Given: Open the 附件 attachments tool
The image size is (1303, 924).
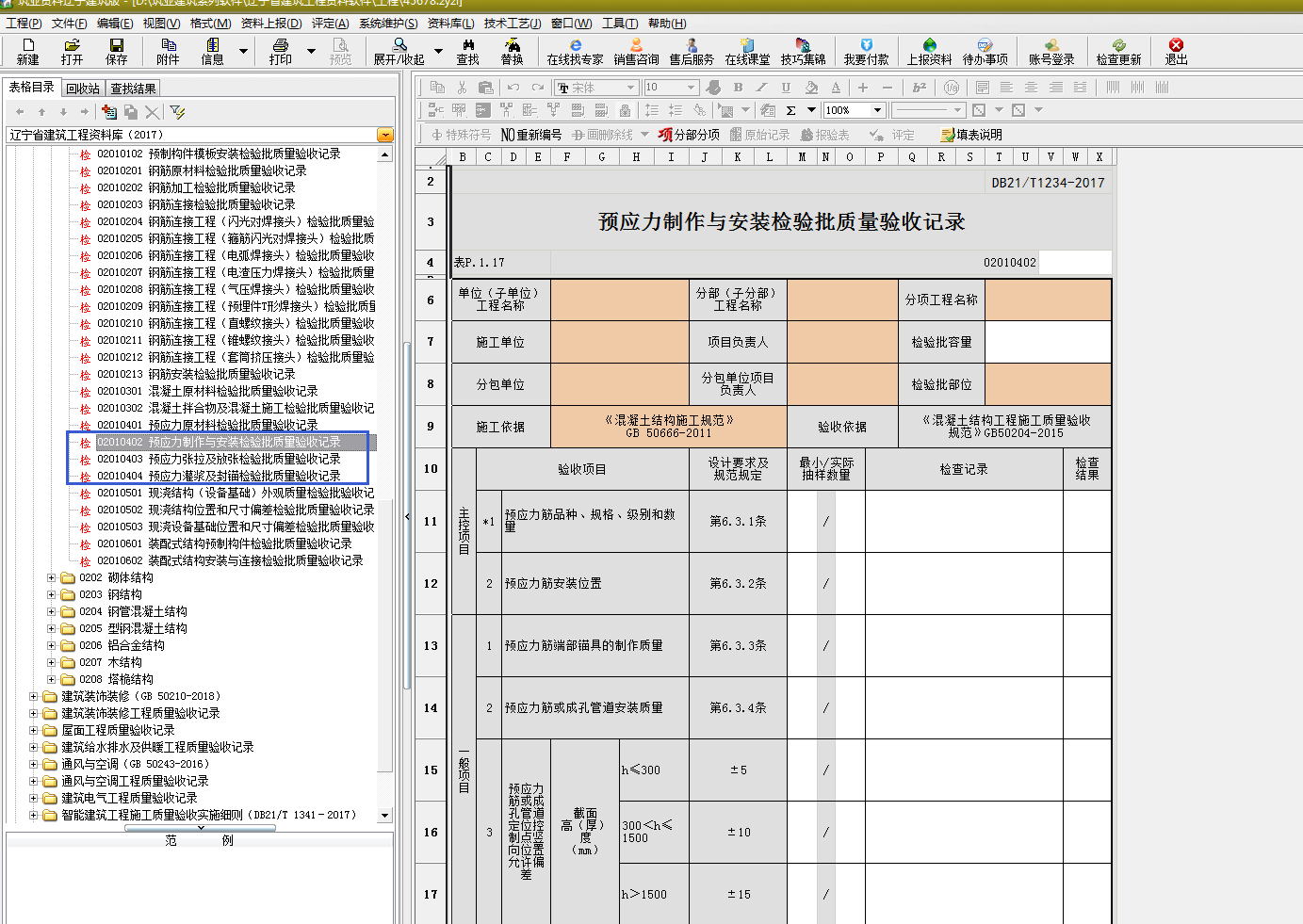Looking at the screenshot, I should pyautogui.click(x=168, y=51).
